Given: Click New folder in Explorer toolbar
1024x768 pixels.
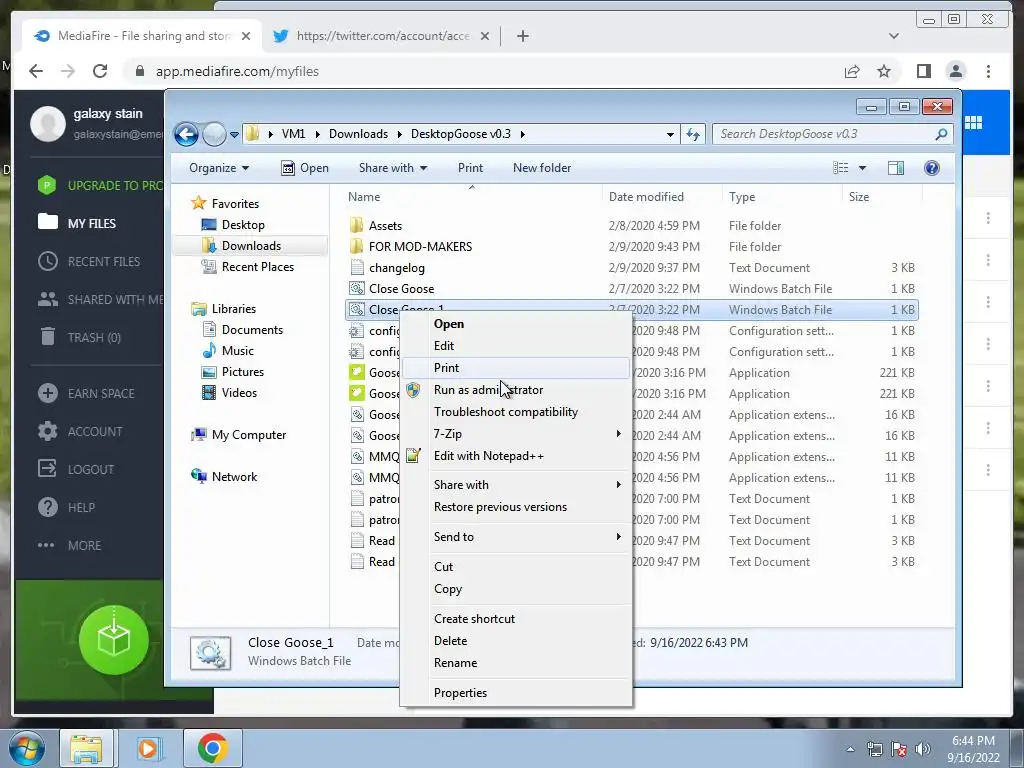Looking at the screenshot, I should [542, 168].
